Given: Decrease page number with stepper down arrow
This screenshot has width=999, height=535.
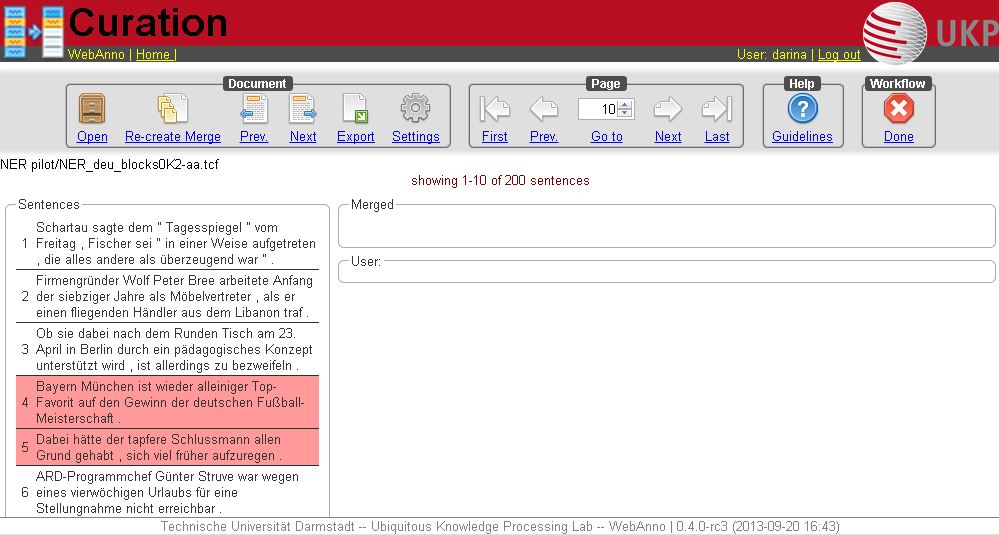Looking at the screenshot, I should coord(625,113).
